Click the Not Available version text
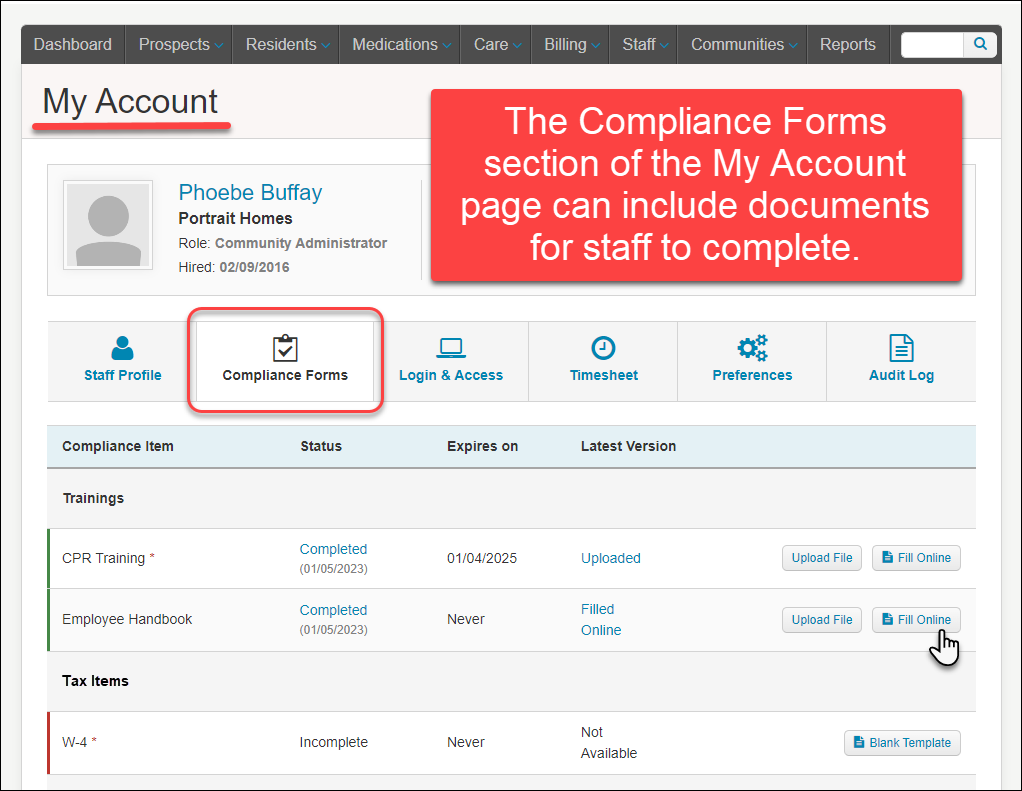Screen dimensions: 1022x791 point(609,743)
